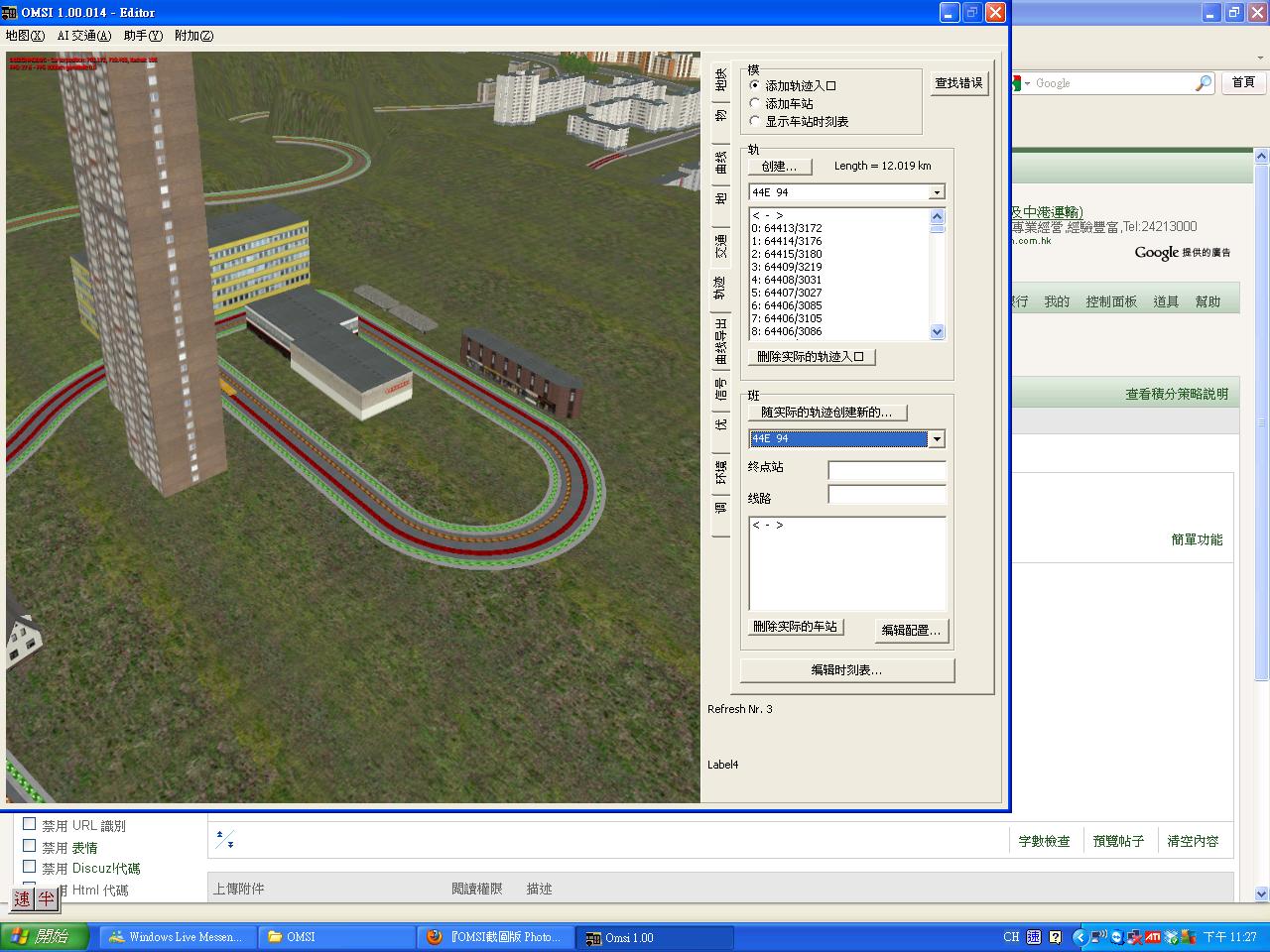Click the 查找错误 button

[x=958, y=83]
